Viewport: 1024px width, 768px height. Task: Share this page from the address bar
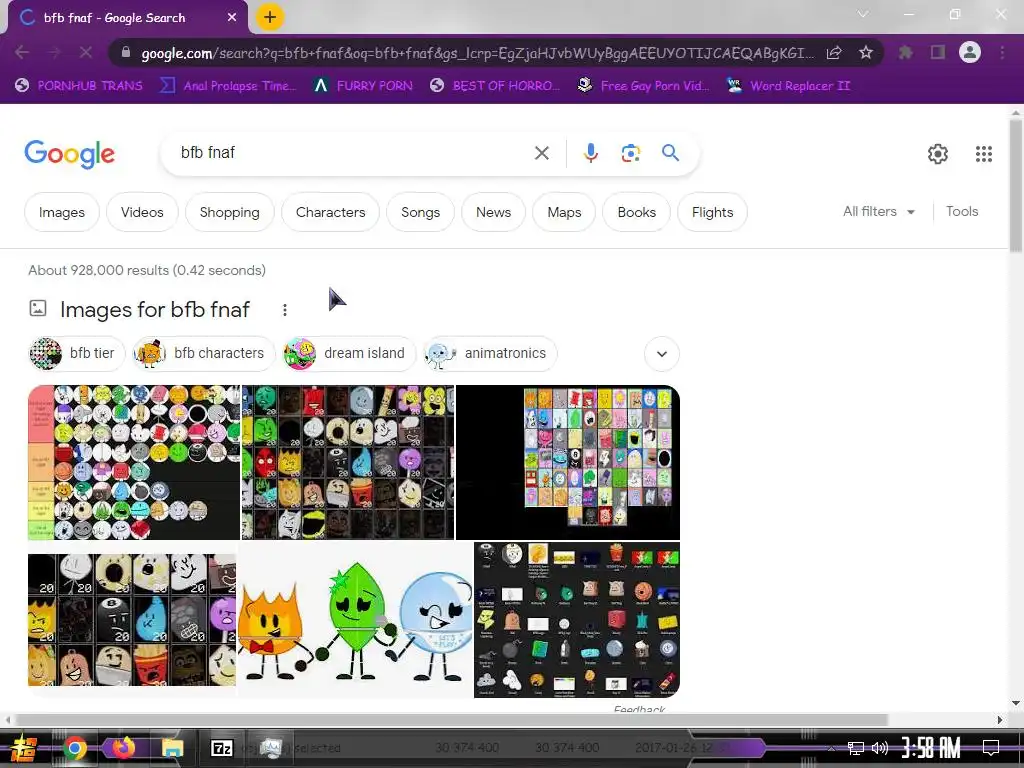(834, 52)
